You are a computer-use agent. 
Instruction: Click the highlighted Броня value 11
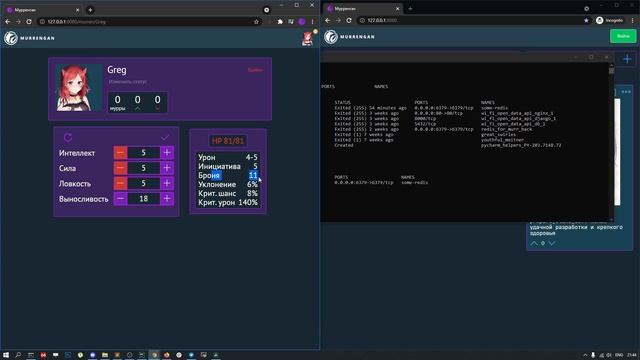coord(253,175)
